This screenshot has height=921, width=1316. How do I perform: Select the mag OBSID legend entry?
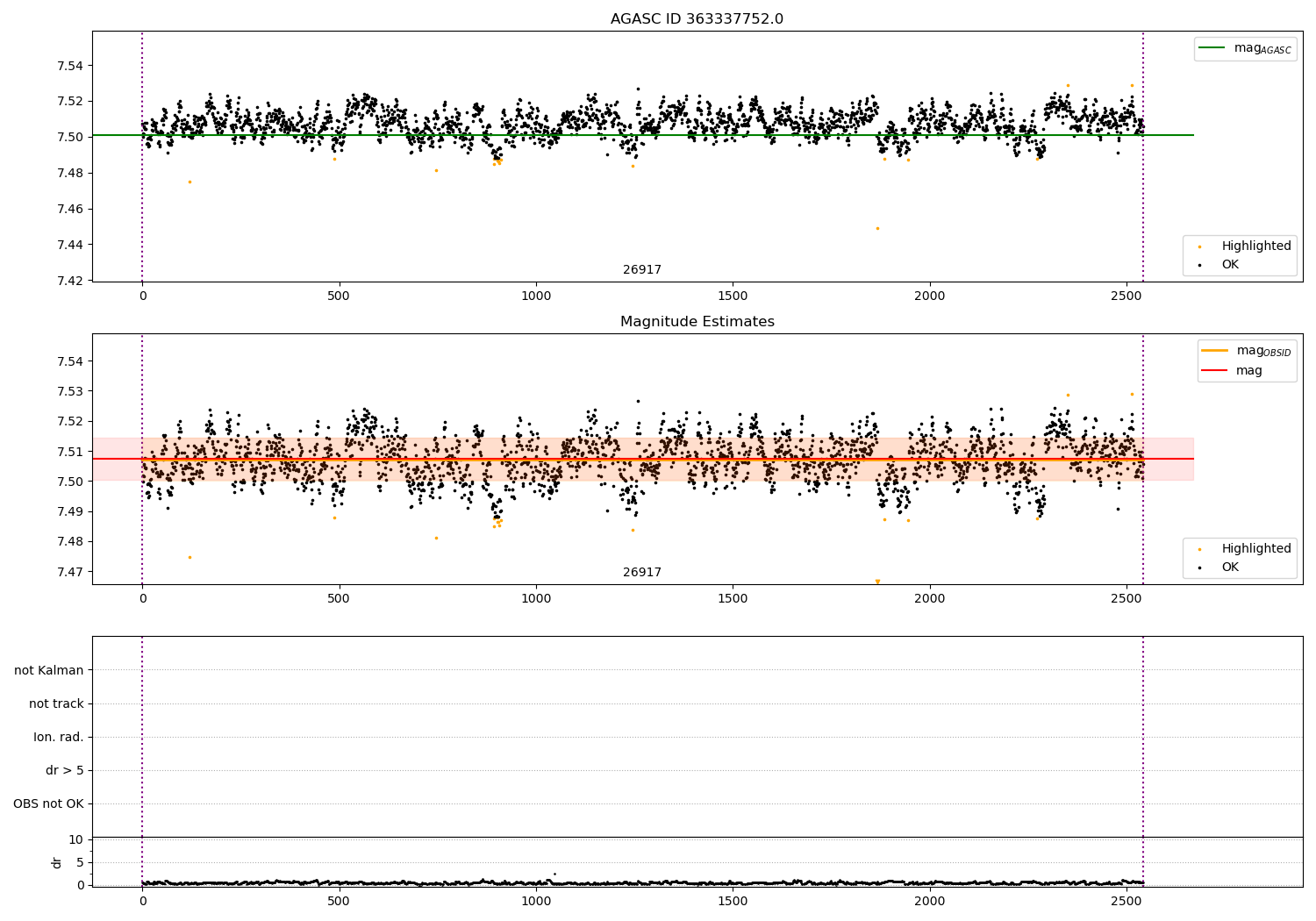click(1247, 351)
